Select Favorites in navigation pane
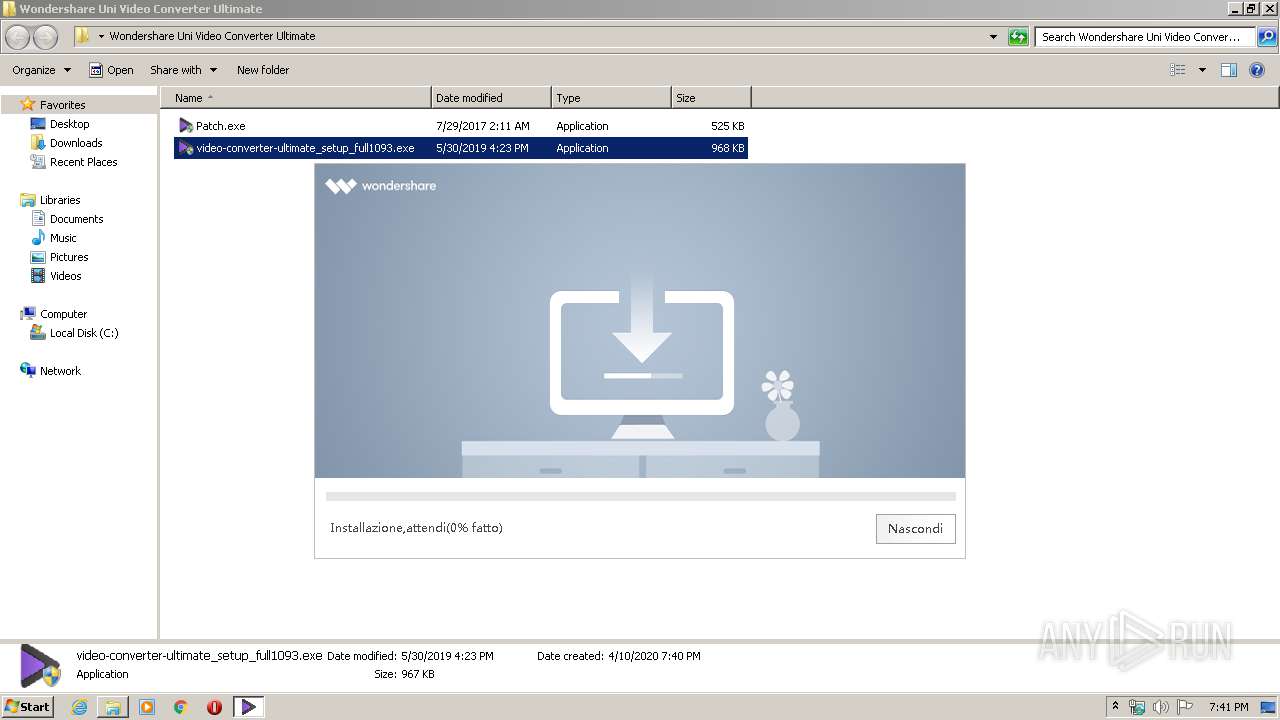This screenshot has height=720, width=1280. (62, 105)
